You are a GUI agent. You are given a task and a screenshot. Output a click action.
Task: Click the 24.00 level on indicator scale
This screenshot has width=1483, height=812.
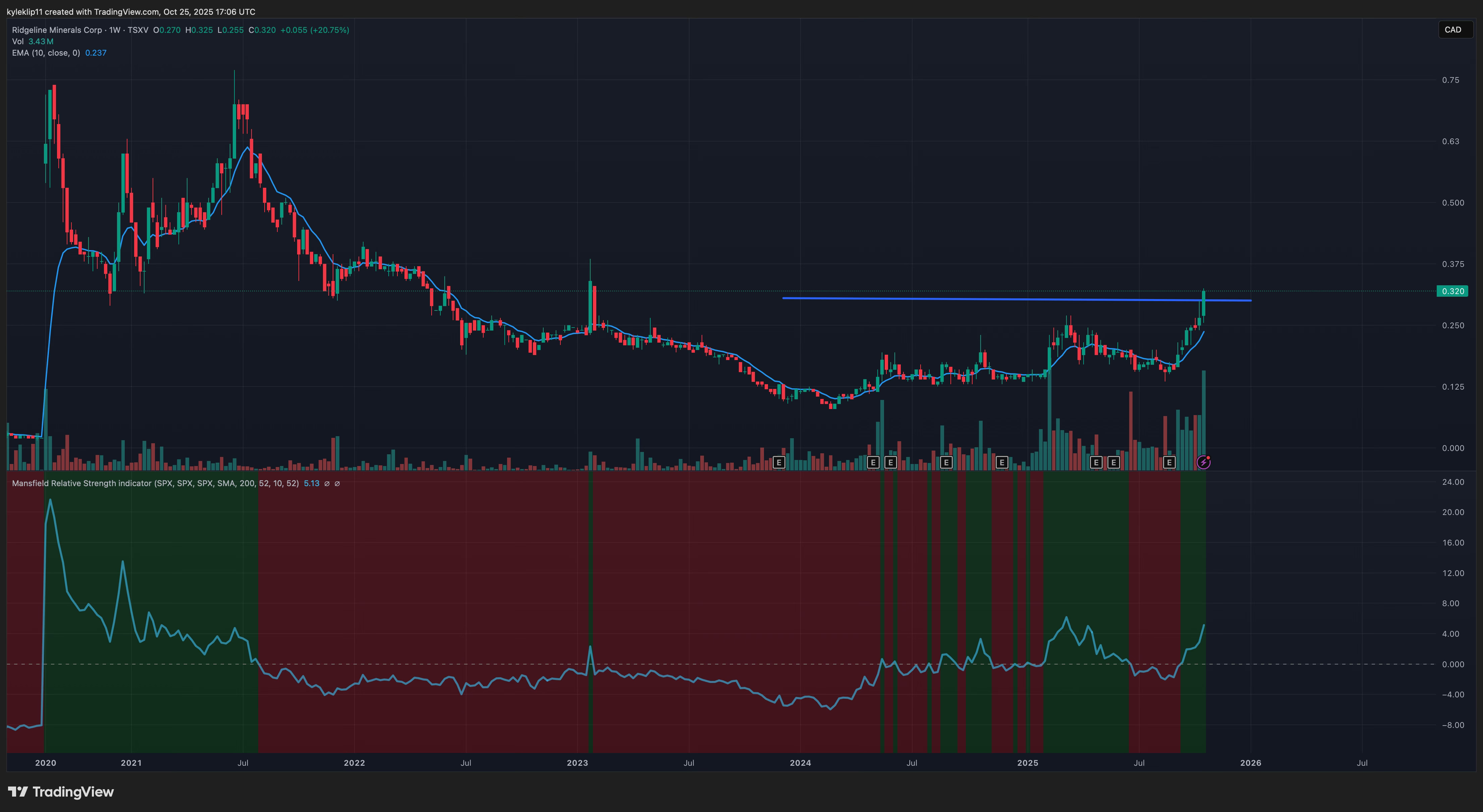point(1452,482)
